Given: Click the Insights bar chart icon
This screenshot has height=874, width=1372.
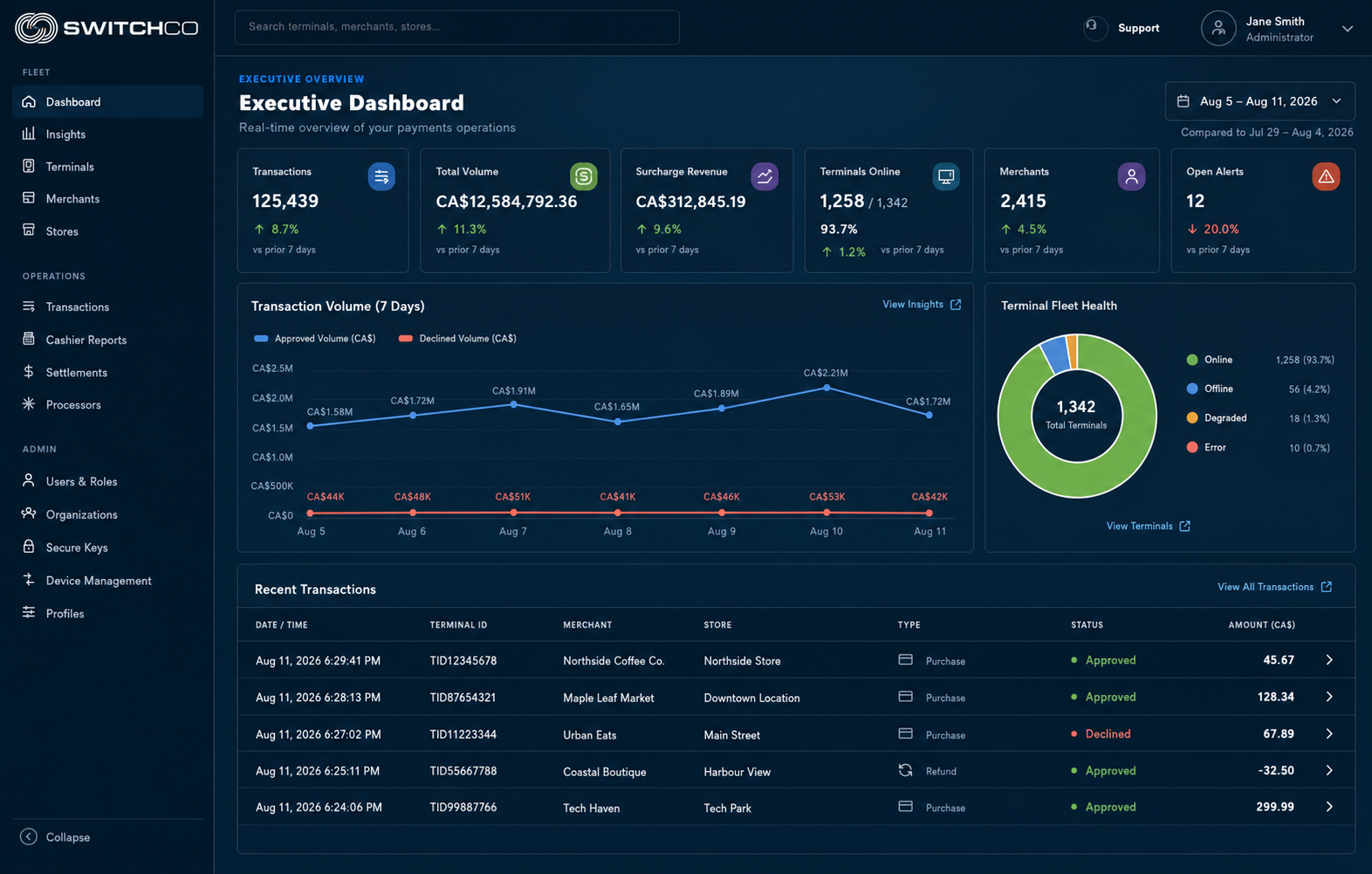Looking at the screenshot, I should click(x=29, y=134).
